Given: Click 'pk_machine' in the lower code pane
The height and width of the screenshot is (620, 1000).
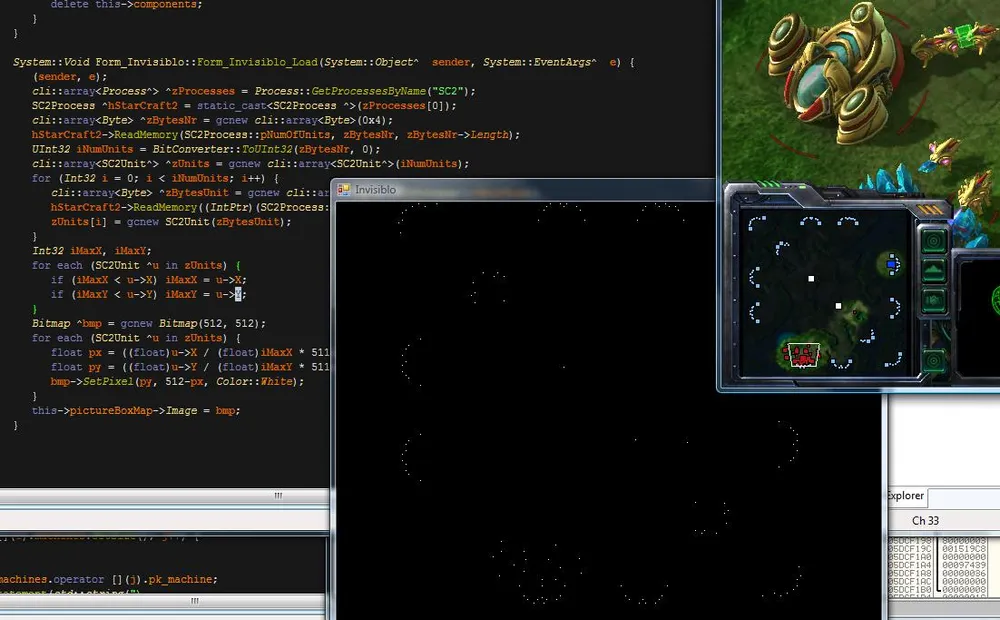Looking at the screenshot, I should (x=178, y=579).
